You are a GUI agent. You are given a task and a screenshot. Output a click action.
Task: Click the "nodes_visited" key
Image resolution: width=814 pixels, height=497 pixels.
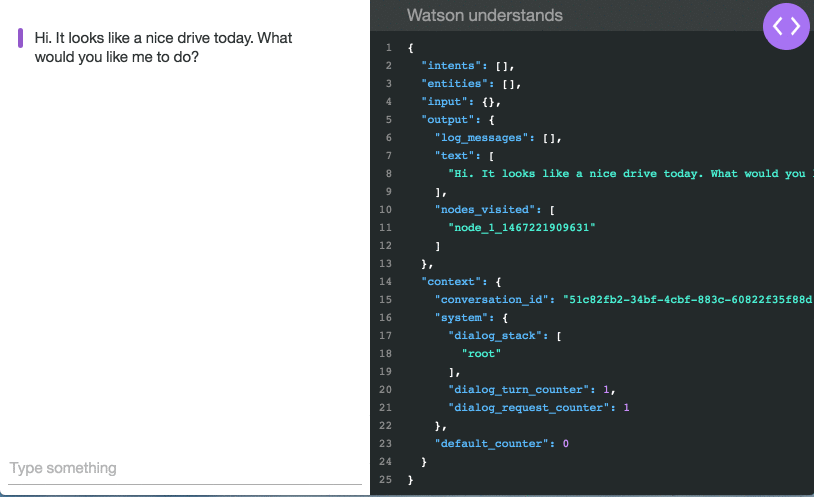click(x=485, y=210)
